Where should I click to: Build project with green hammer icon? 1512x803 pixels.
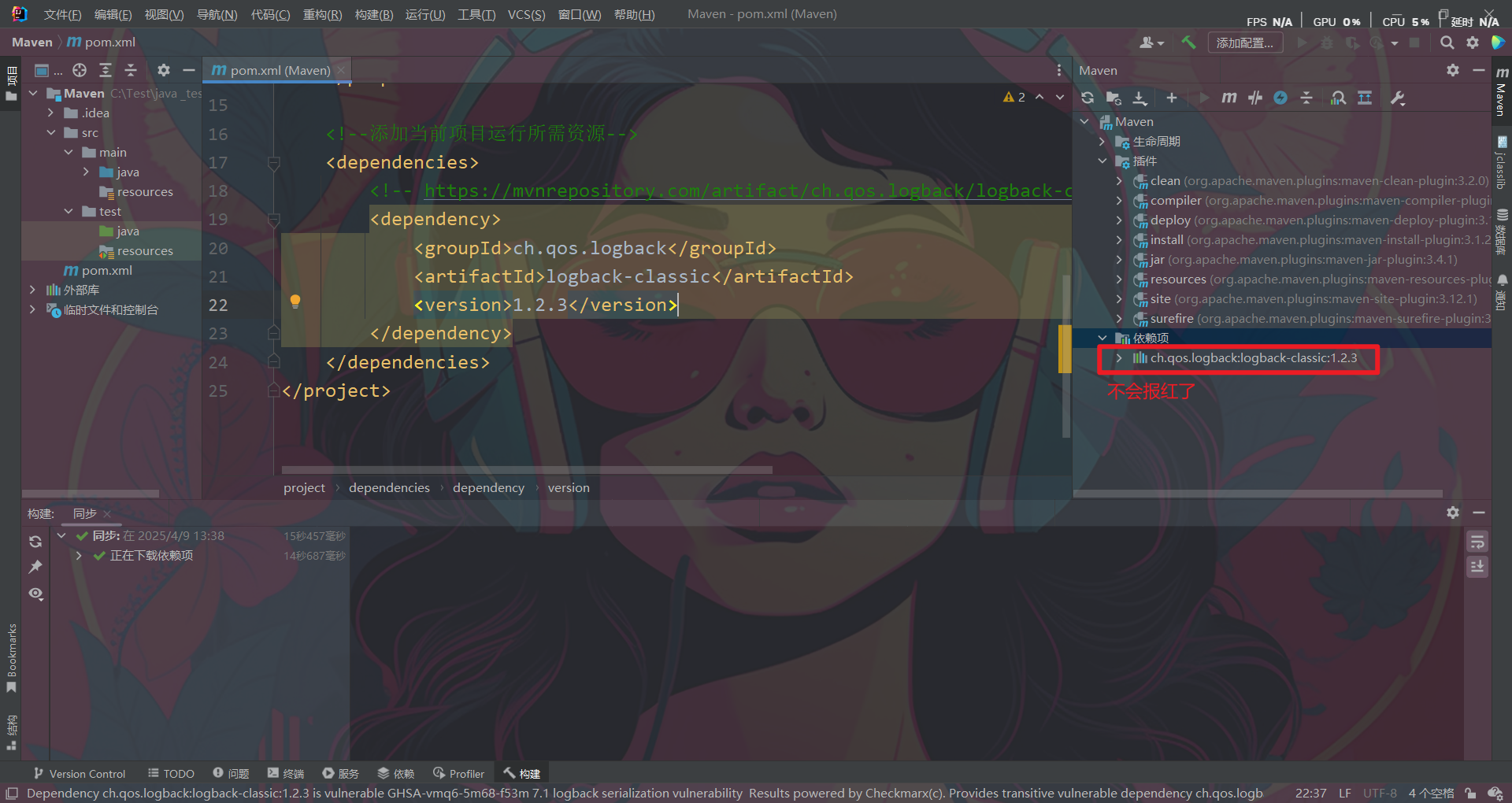click(x=1188, y=43)
